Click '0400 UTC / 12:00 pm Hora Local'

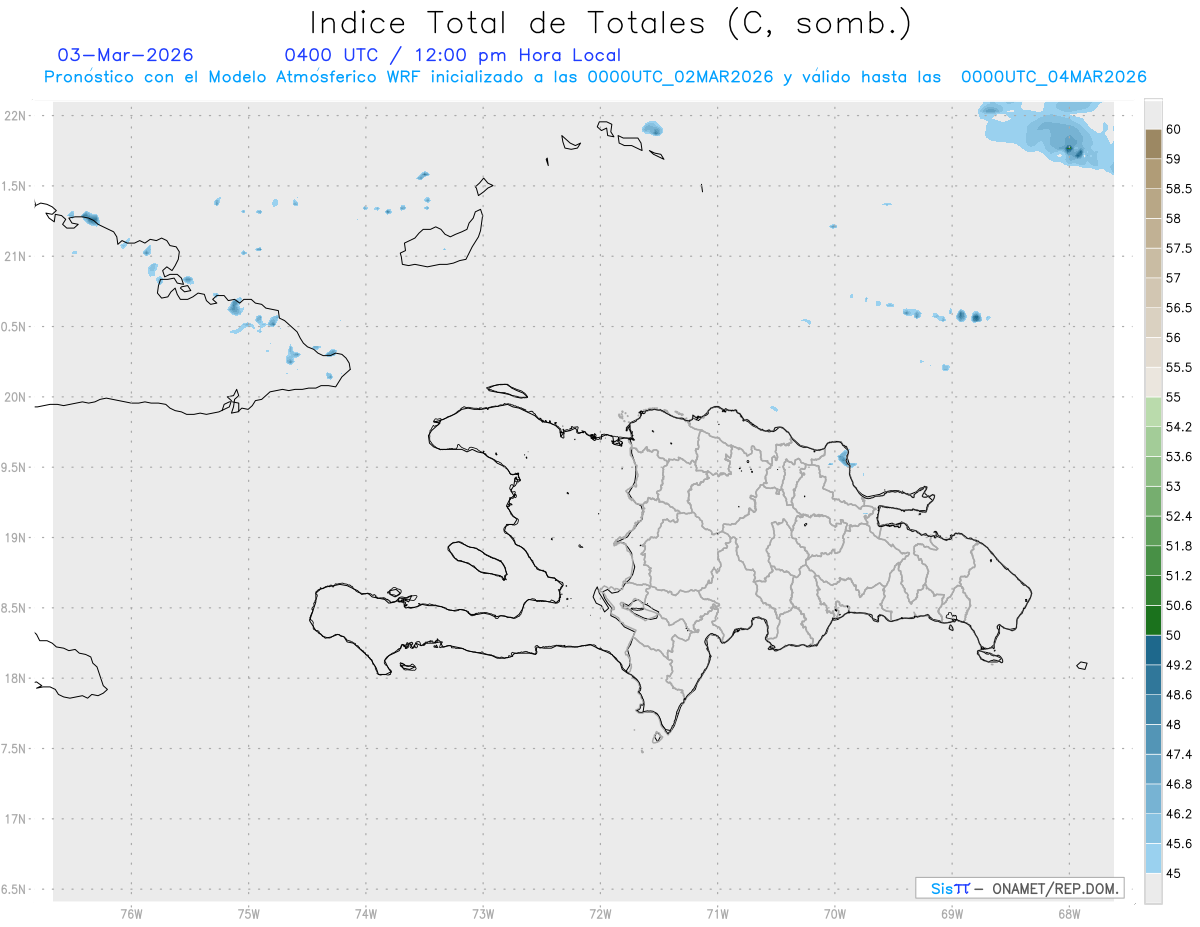pos(452,55)
